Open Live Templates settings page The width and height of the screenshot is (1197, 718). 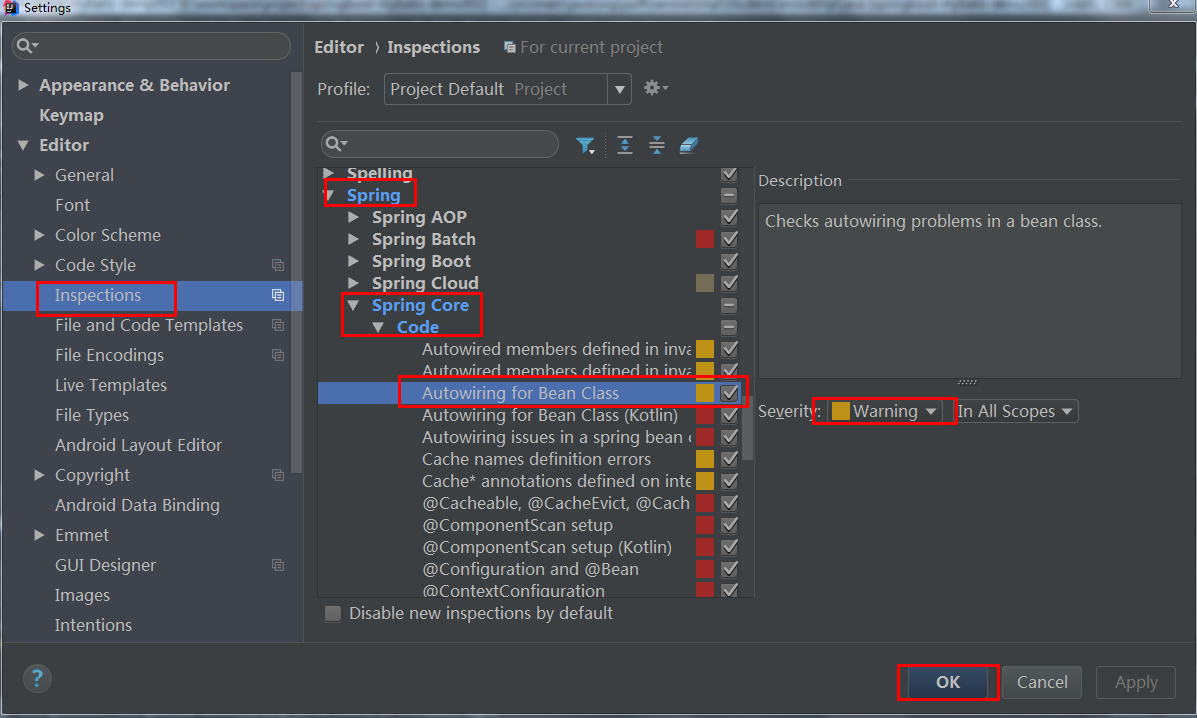(111, 385)
